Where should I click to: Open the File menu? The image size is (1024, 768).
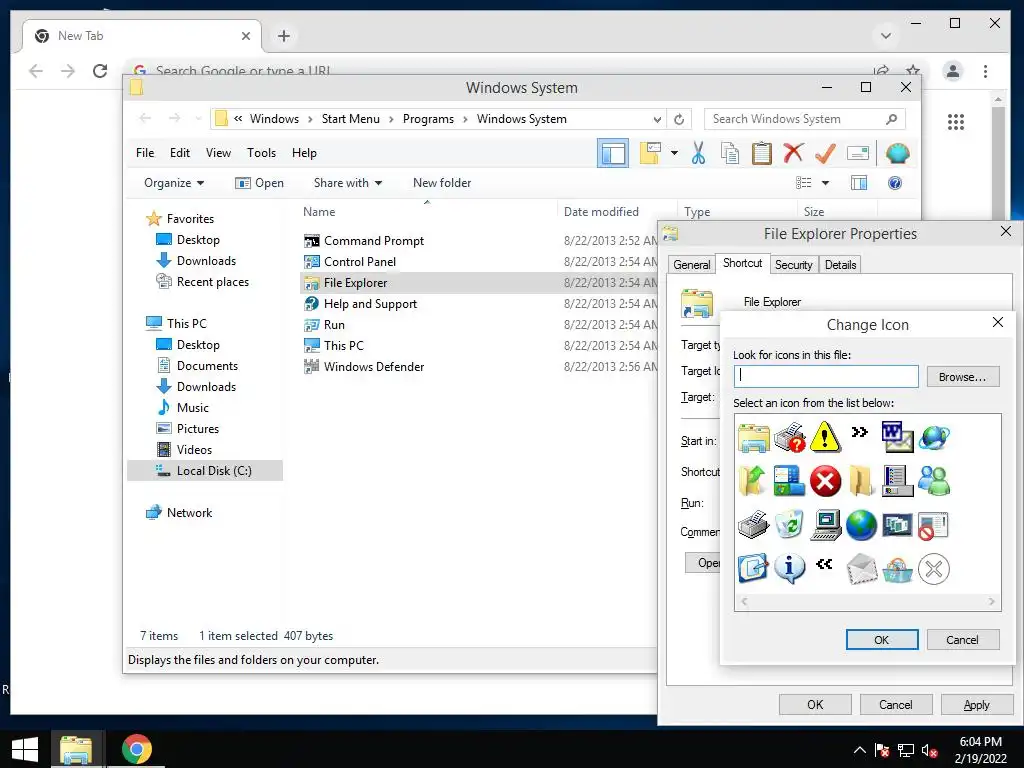(x=145, y=153)
